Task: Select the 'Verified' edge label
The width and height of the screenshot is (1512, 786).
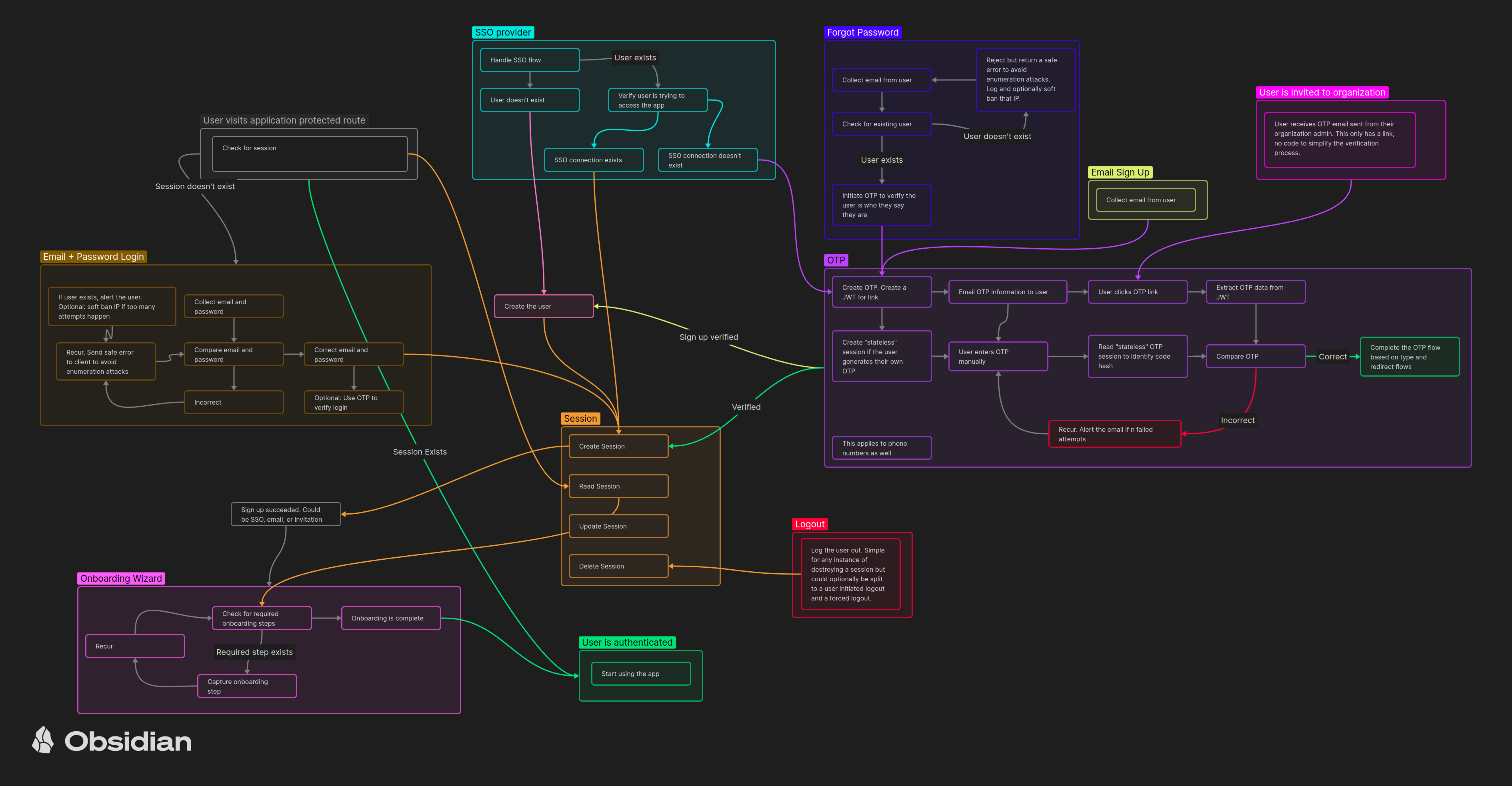Action: [x=746, y=407]
